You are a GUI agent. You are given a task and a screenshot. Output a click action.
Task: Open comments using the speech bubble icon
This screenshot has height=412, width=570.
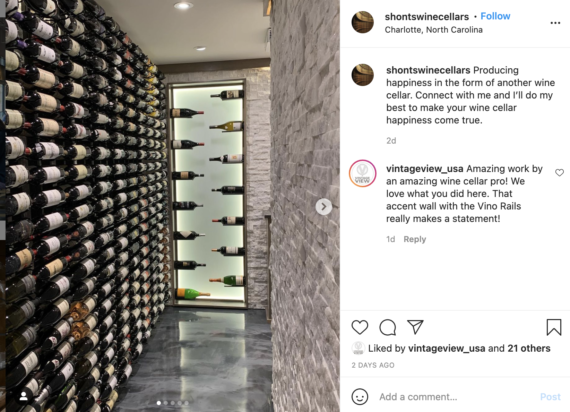(388, 327)
